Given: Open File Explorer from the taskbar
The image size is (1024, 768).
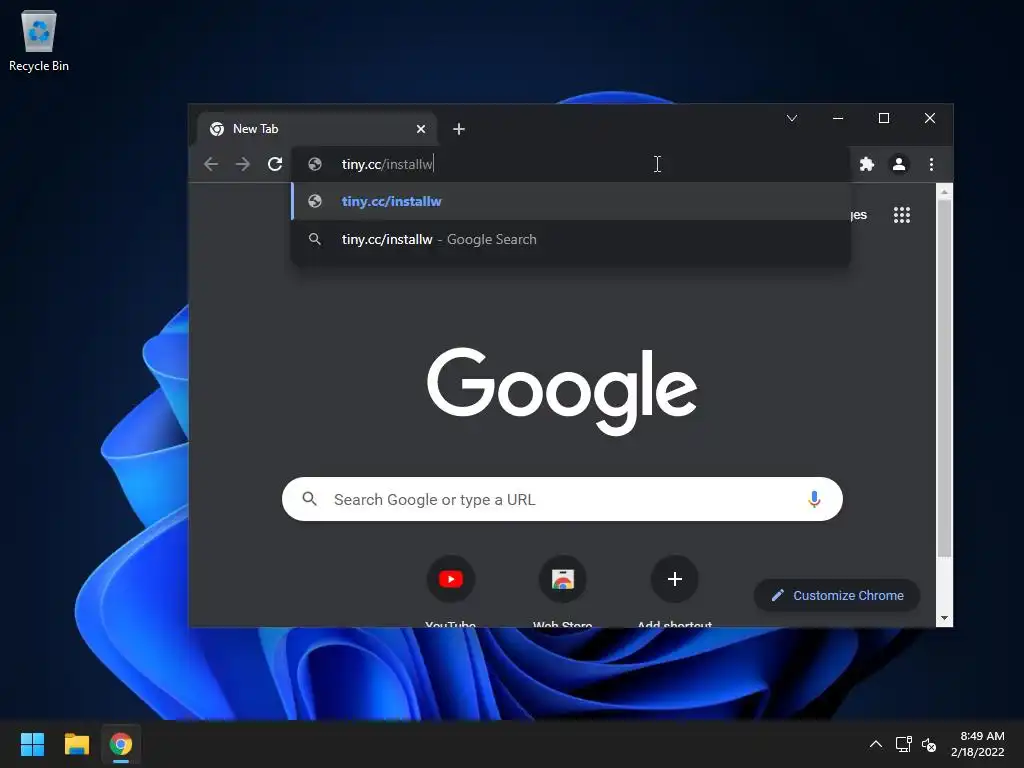Looking at the screenshot, I should click(x=76, y=744).
